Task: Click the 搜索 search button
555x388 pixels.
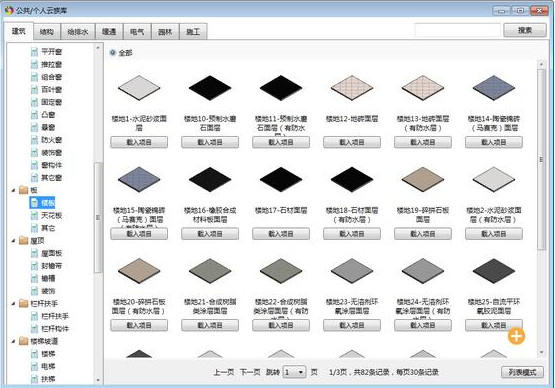Action: (x=525, y=30)
